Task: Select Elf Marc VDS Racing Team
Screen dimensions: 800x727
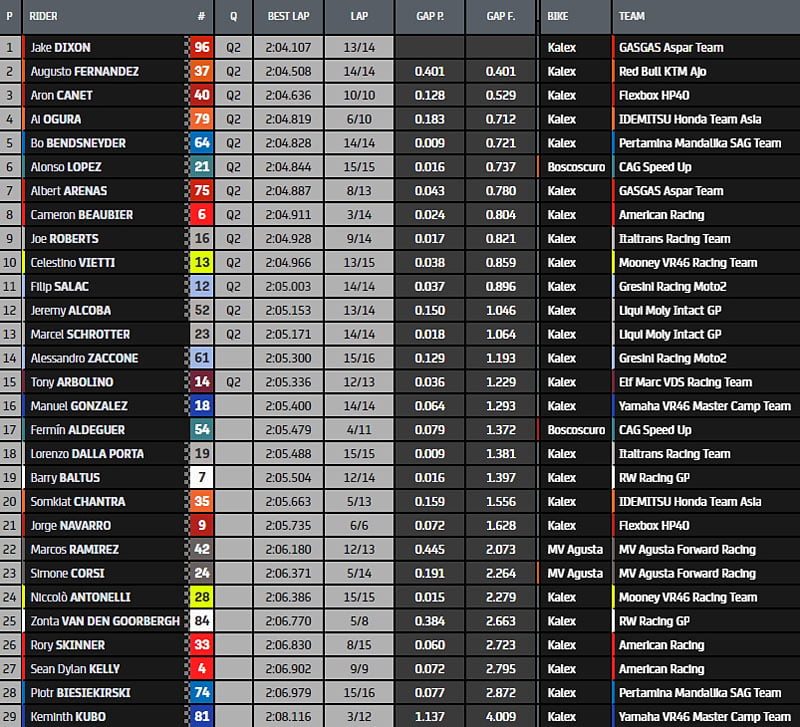Action: pos(685,382)
